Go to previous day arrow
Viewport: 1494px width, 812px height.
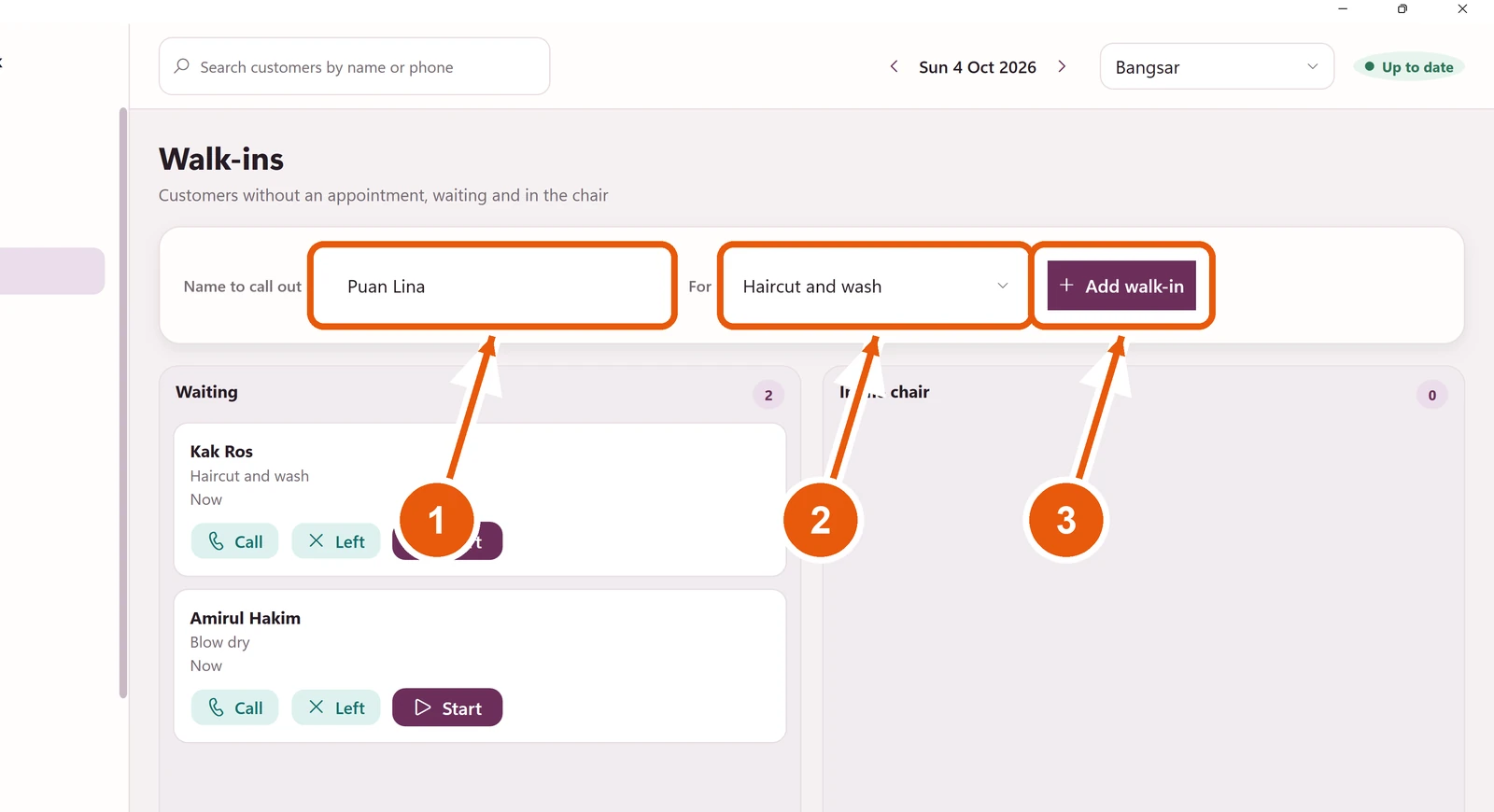point(895,66)
